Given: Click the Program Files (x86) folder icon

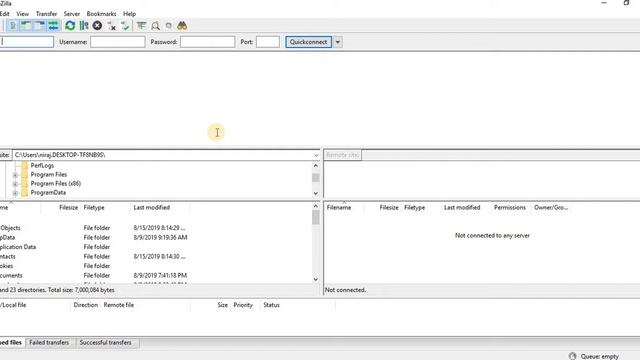Looking at the screenshot, I should pos(24,184).
